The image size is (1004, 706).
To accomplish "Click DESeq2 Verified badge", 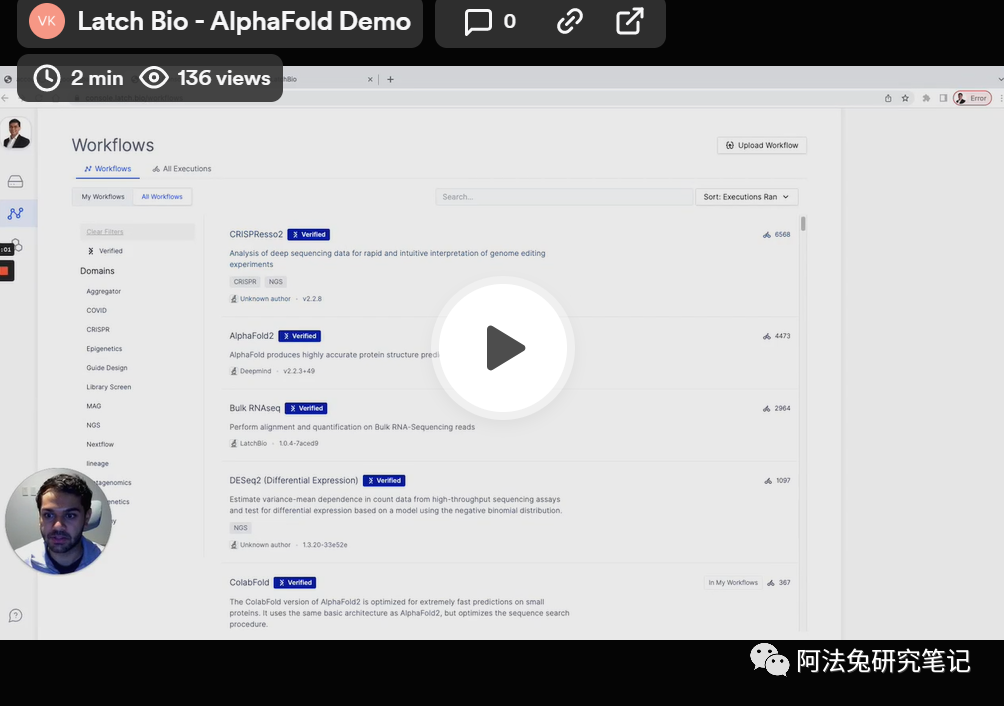I will [x=384, y=480].
